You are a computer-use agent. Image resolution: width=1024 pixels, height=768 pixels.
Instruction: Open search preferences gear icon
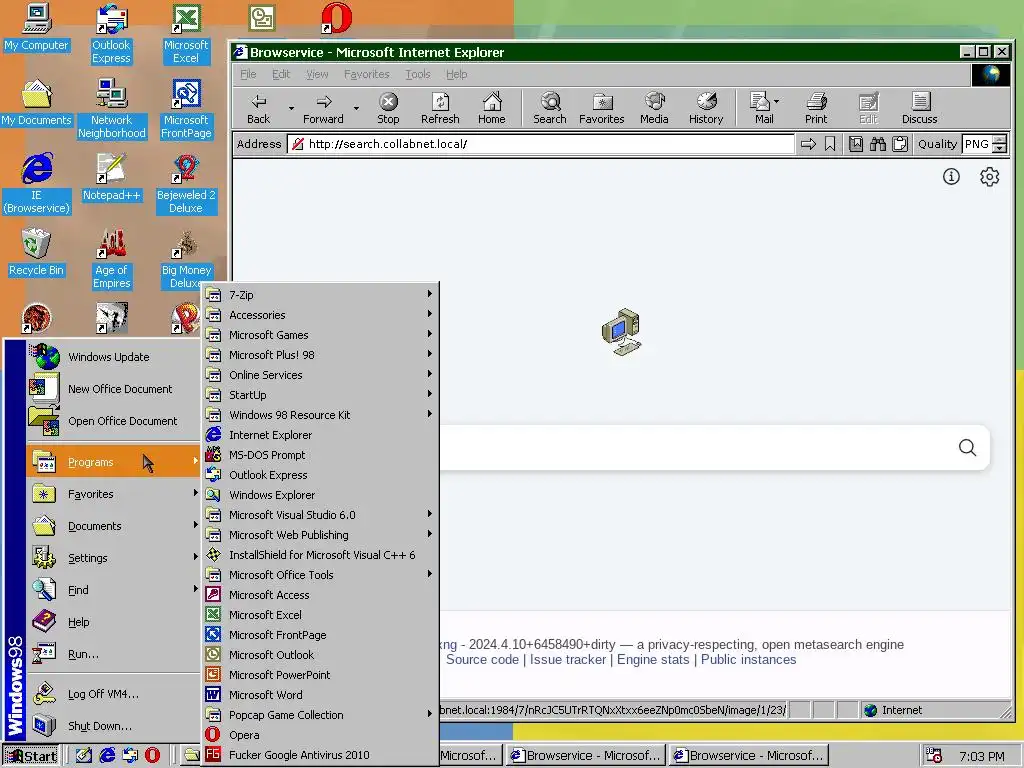coord(989,176)
